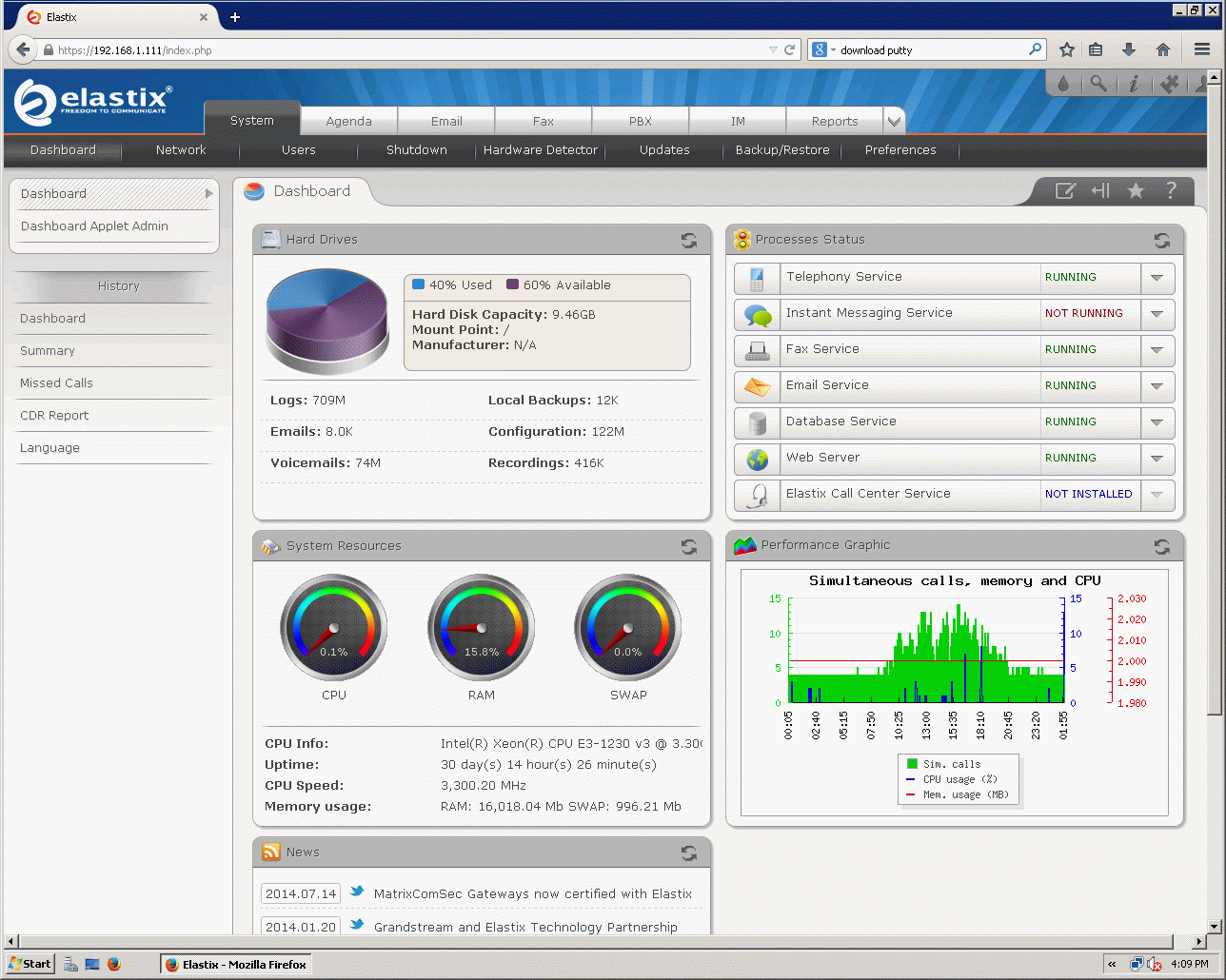Click the Web Server globe icon

pos(758,460)
